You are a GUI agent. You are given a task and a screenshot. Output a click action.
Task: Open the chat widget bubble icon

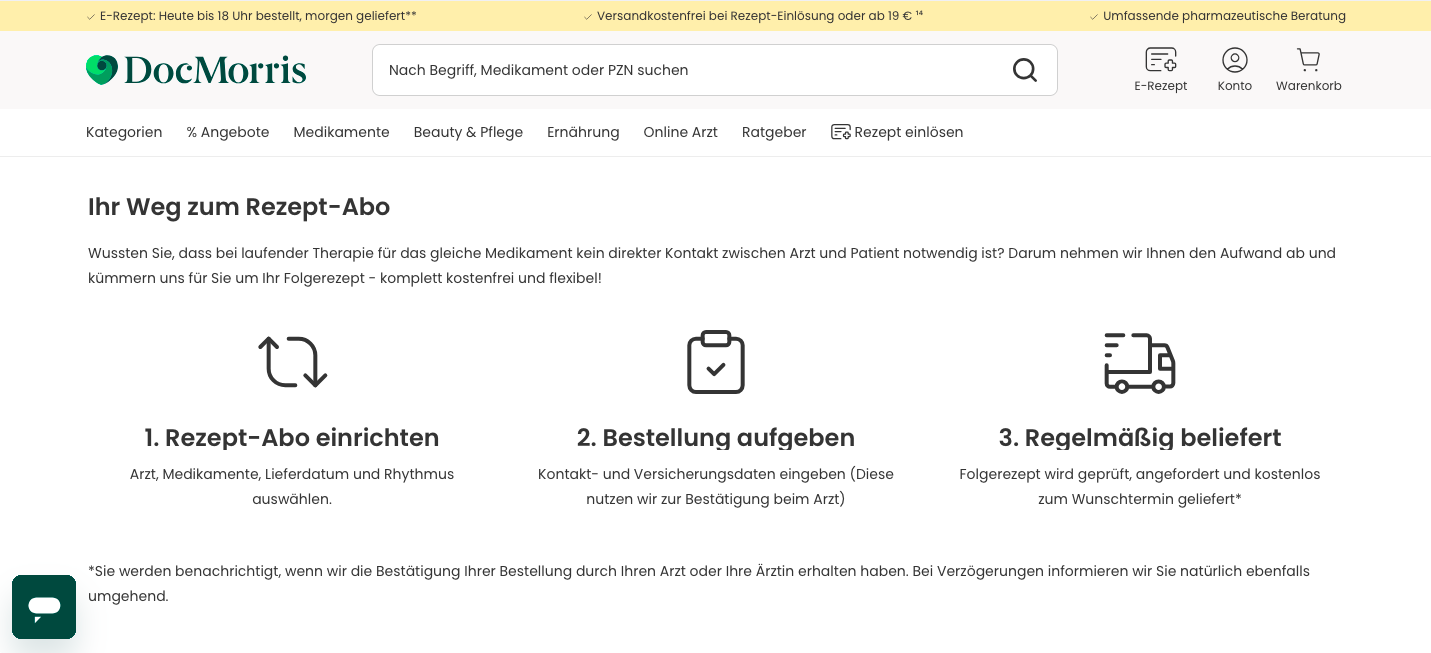pyautogui.click(x=44, y=607)
